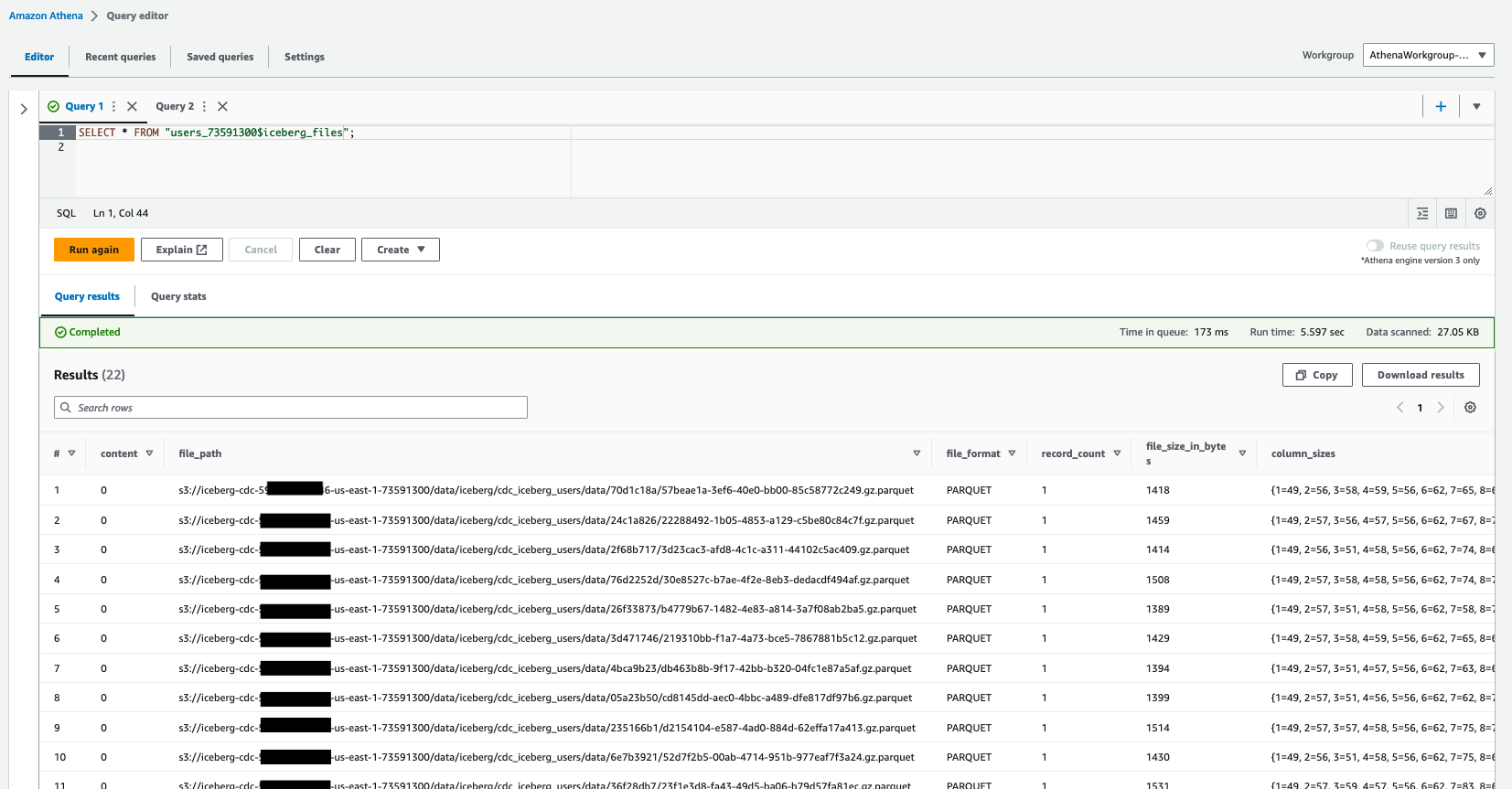Click the Run time 5.597 sec value
1512x789 pixels.
pos(1323,332)
